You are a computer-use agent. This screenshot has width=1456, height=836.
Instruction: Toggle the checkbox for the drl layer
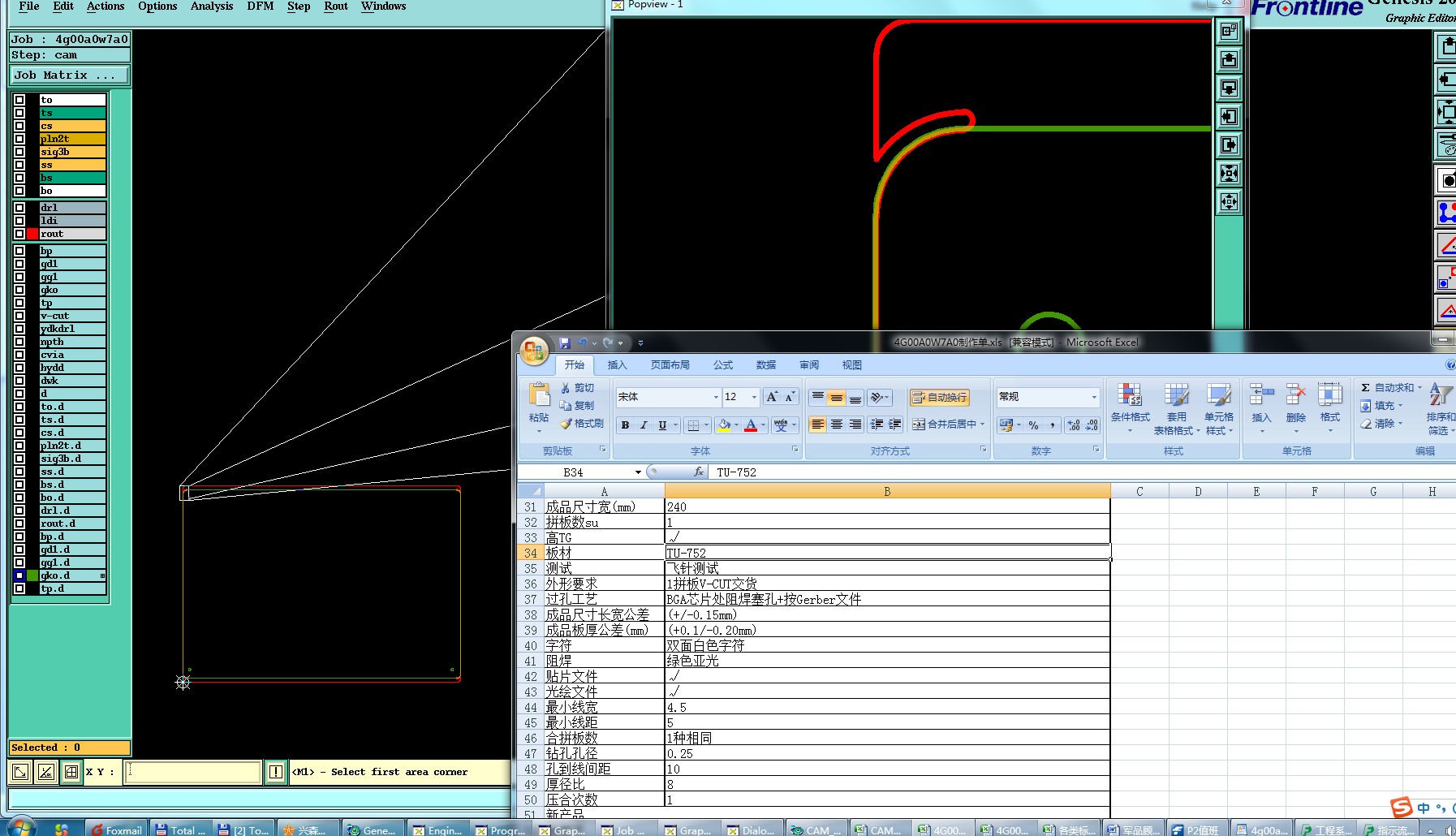(x=19, y=208)
